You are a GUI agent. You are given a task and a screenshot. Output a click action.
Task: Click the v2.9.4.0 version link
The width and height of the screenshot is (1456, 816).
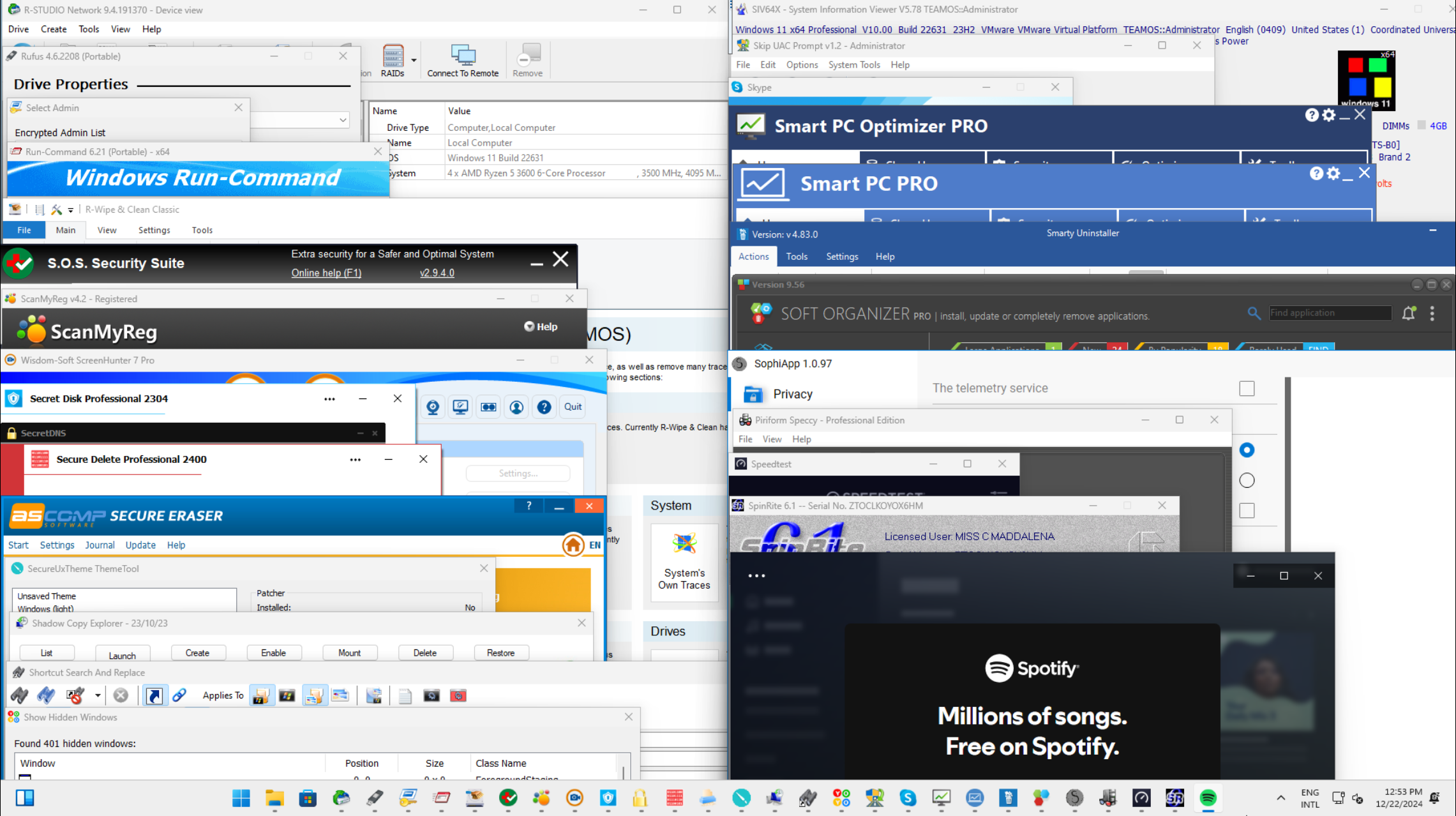point(437,273)
